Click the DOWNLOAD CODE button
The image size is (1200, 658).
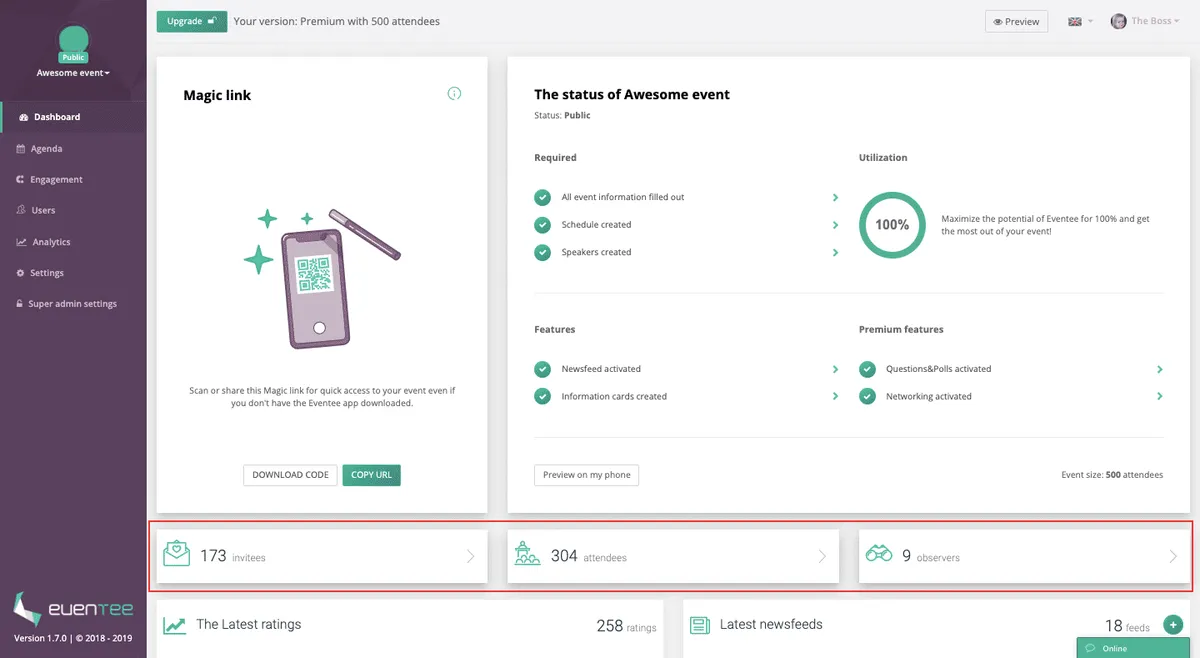pyautogui.click(x=290, y=475)
